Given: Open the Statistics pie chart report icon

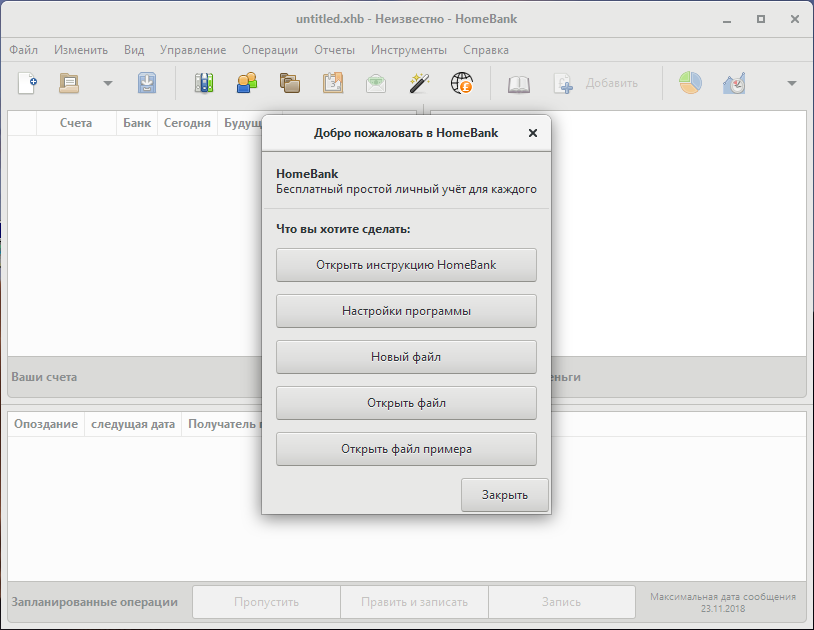Looking at the screenshot, I should (x=690, y=83).
